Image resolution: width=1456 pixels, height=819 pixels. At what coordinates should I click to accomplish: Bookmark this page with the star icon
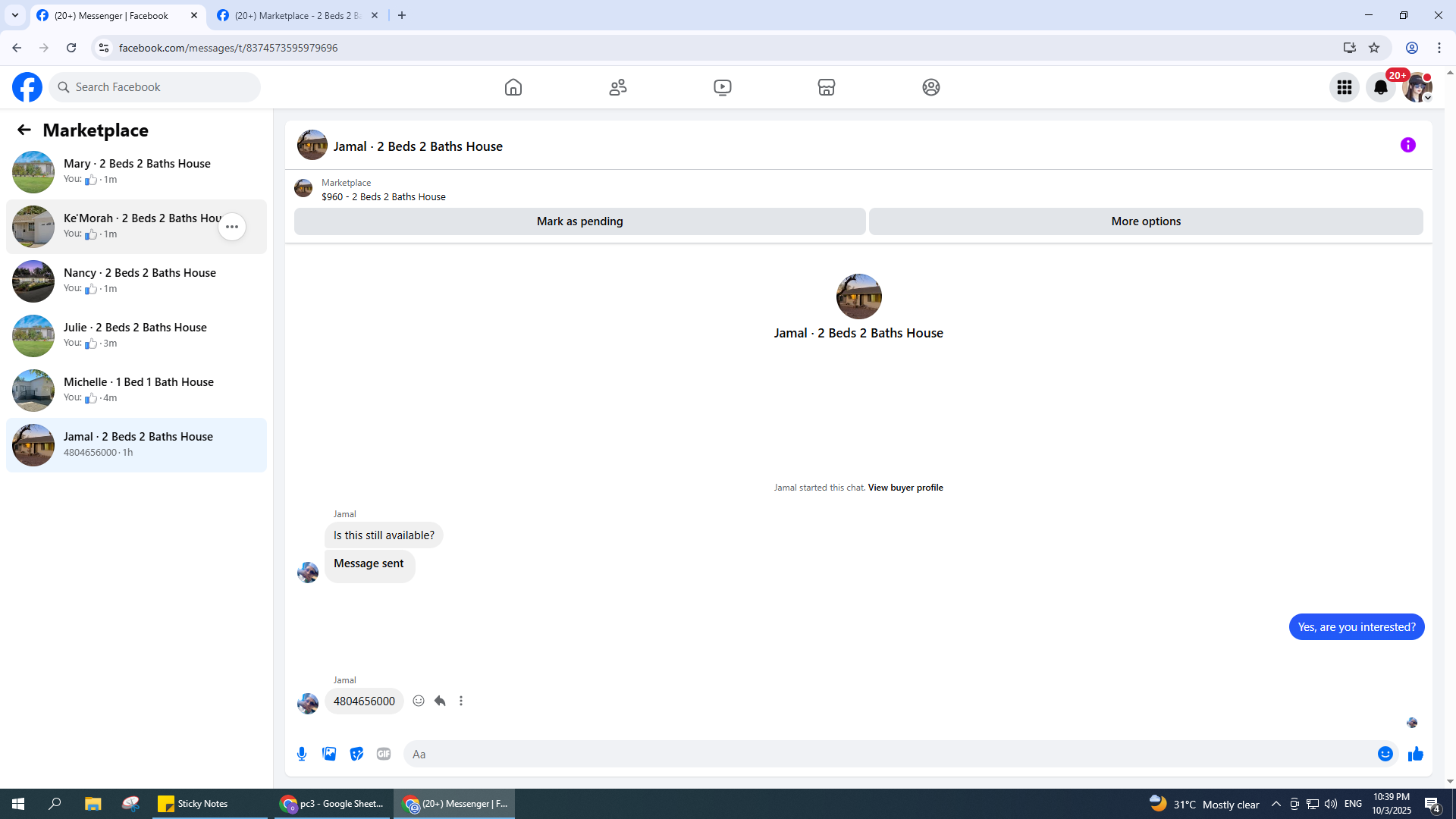1374,48
